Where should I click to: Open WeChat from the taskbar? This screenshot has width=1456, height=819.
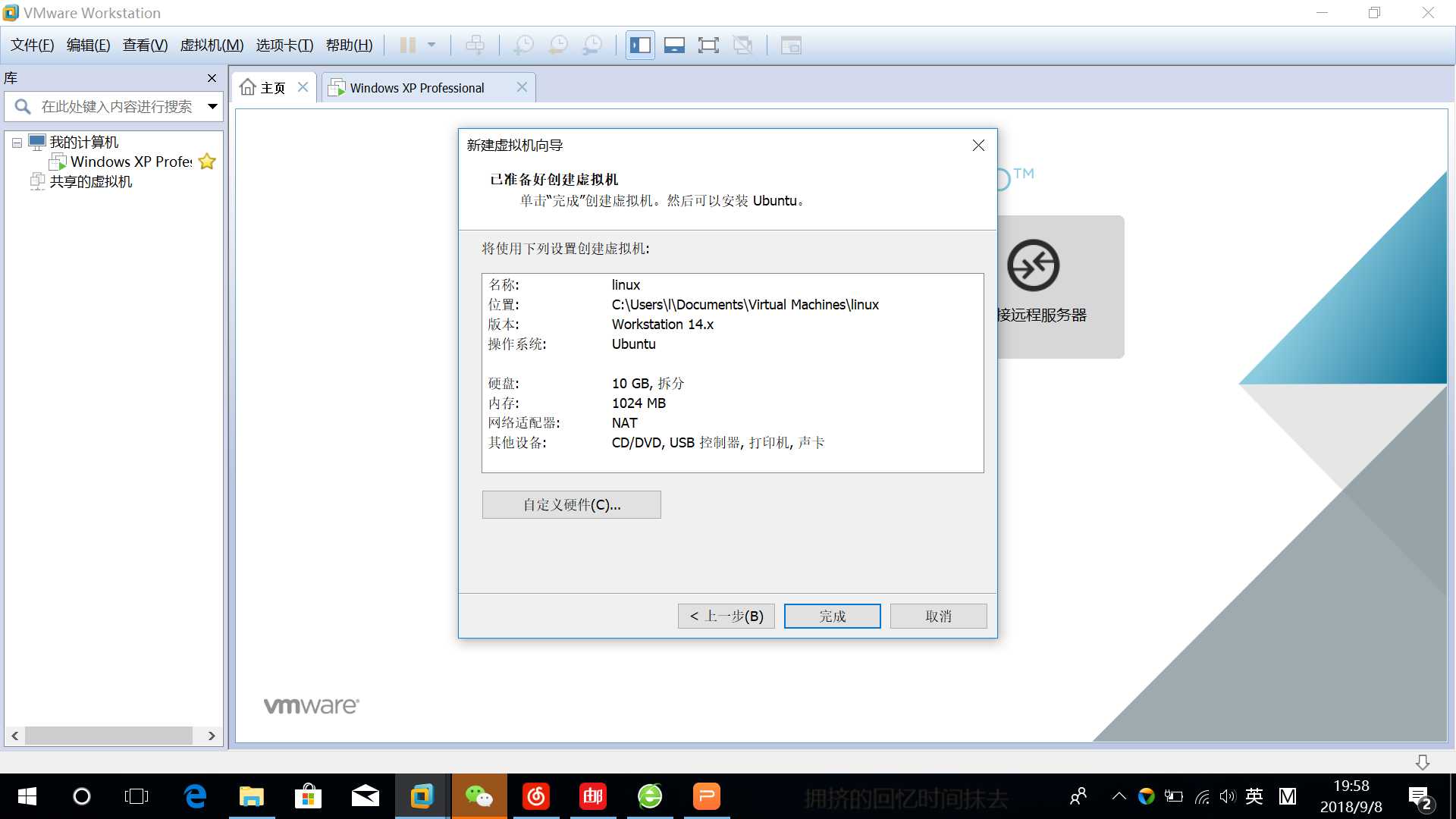pyautogui.click(x=479, y=796)
